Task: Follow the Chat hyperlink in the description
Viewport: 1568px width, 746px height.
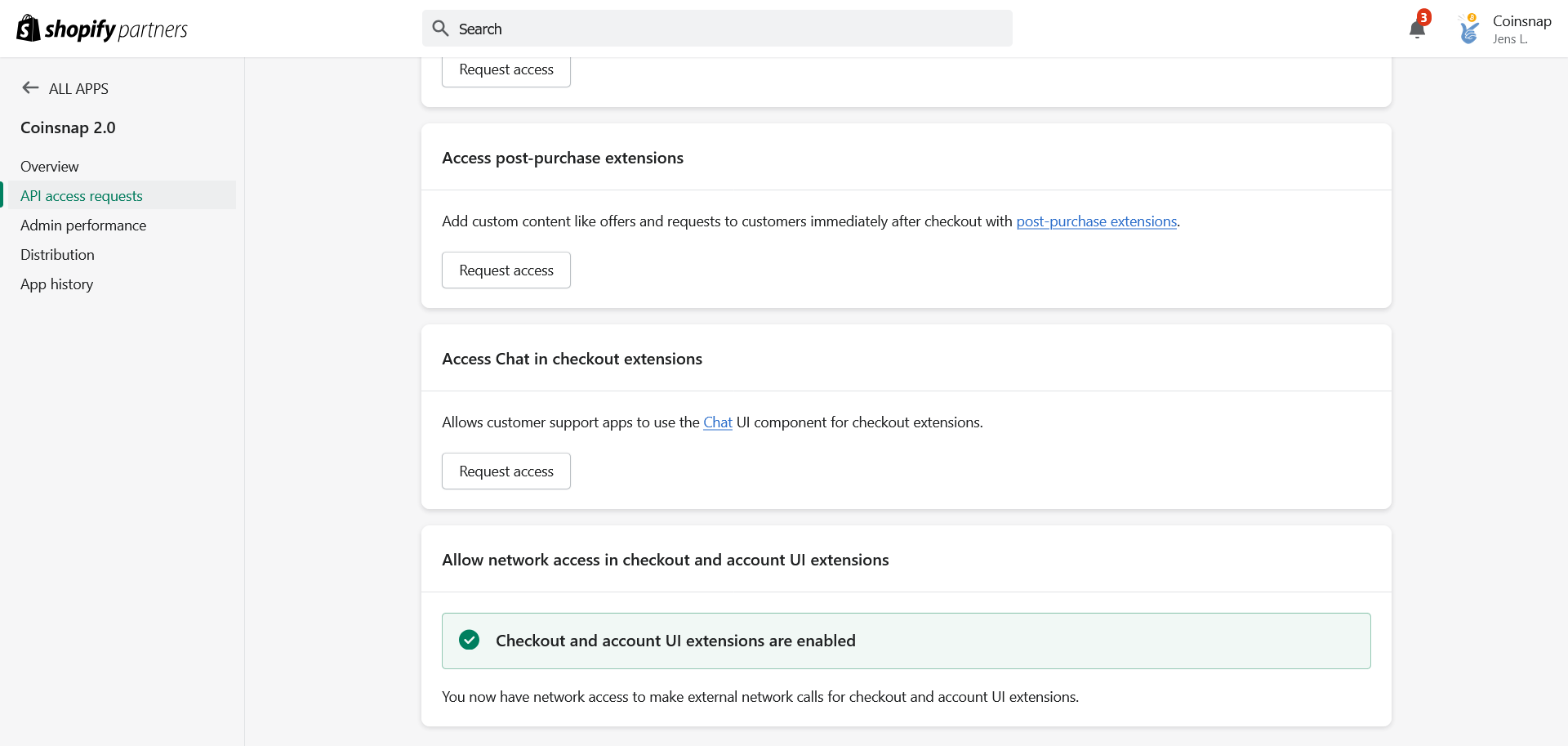Action: [717, 422]
